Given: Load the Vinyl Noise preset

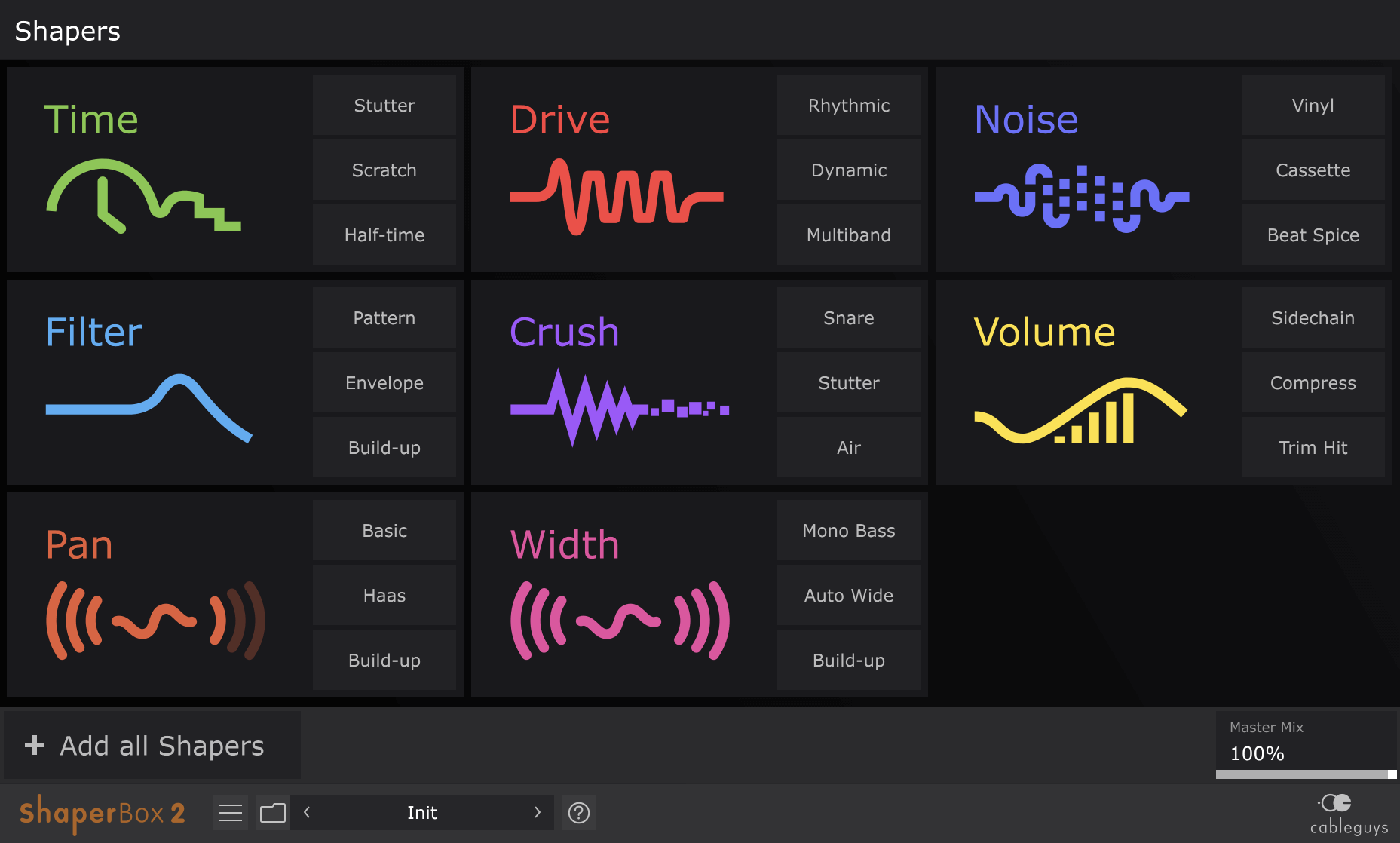Looking at the screenshot, I should click(1313, 105).
